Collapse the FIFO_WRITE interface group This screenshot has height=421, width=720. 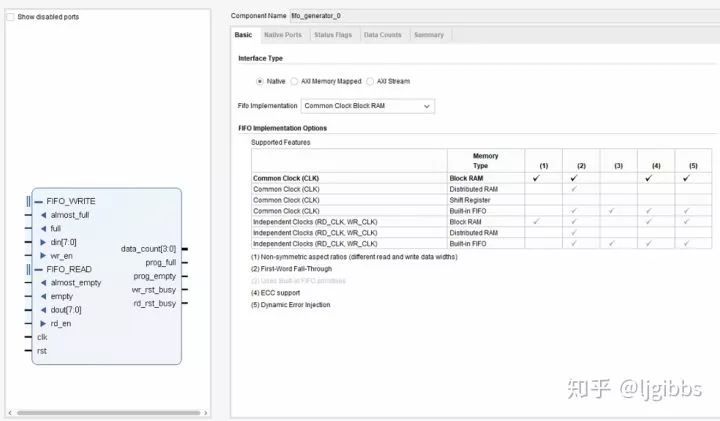tap(39, 200)
